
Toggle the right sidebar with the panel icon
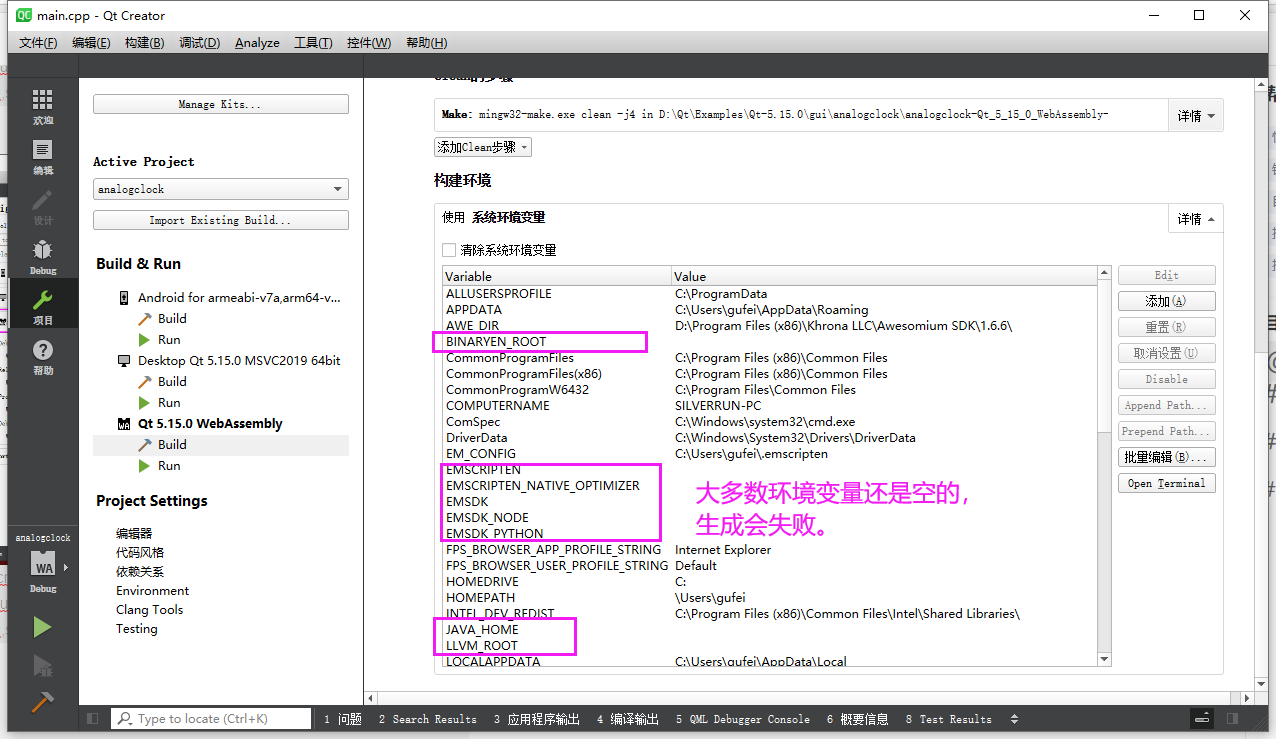click(1232, 718)
